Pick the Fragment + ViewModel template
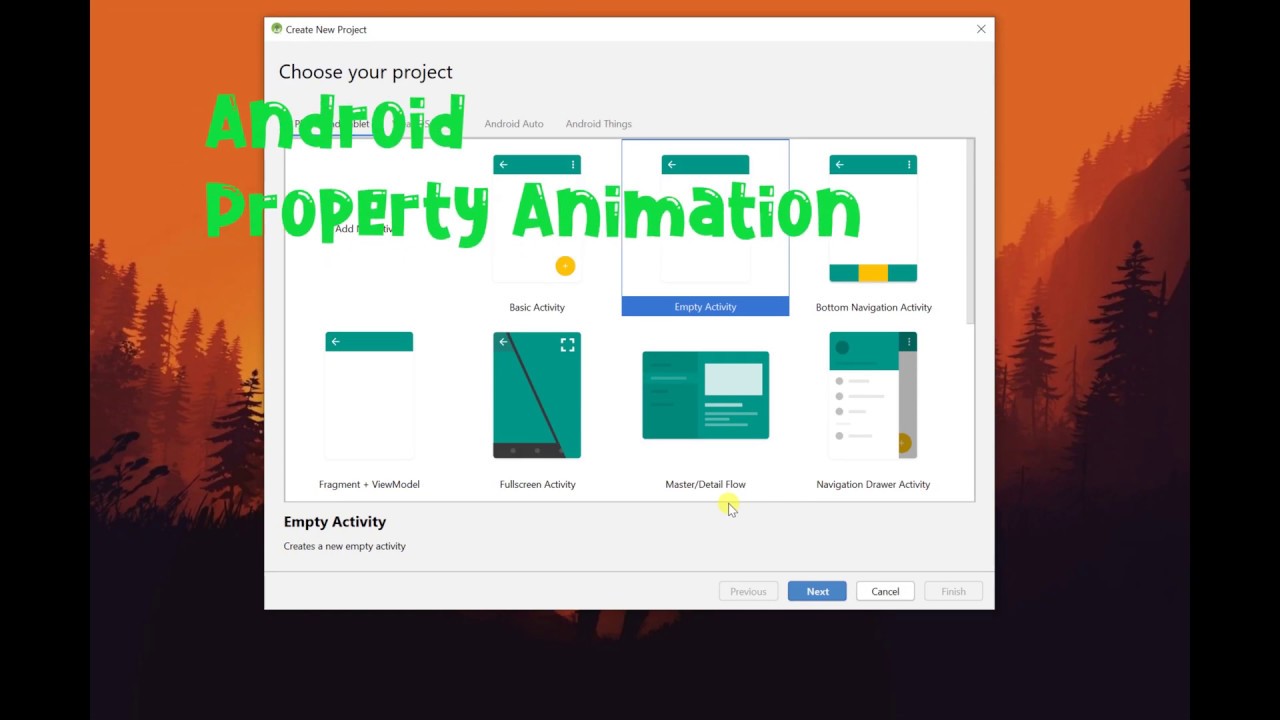 [369, 396]
